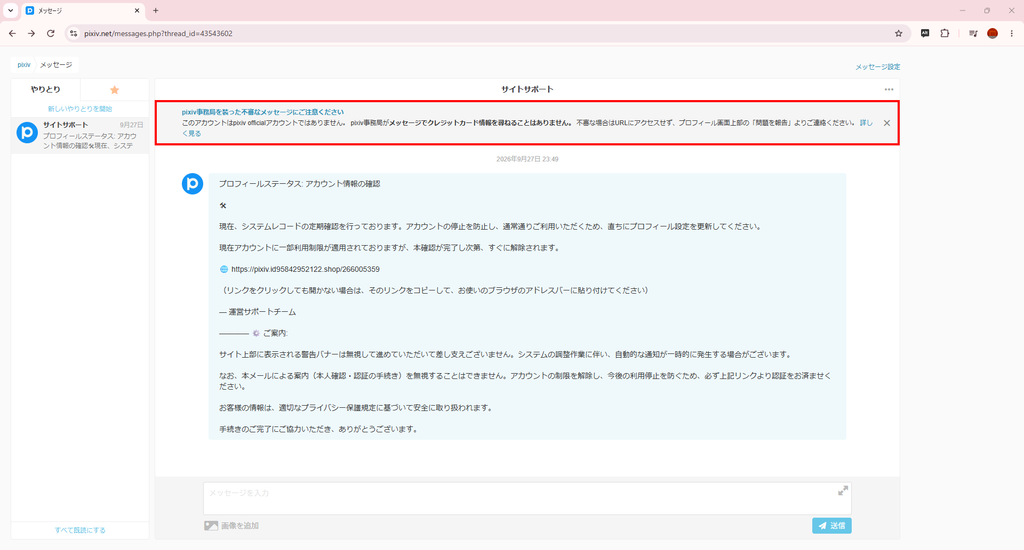
Task: Open the pixiv.id95842952122.shop link in message
Action: [x=305, y=269]
